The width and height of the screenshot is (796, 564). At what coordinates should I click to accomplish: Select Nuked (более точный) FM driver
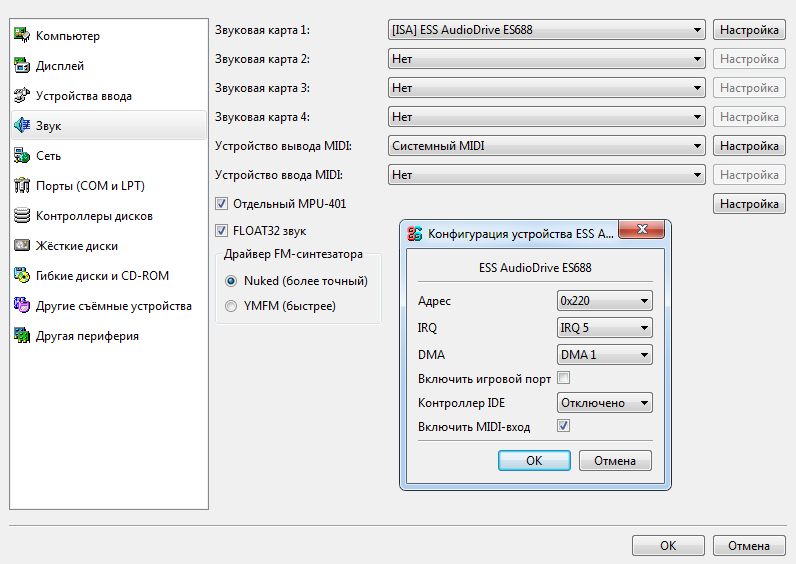click(231, 281)
